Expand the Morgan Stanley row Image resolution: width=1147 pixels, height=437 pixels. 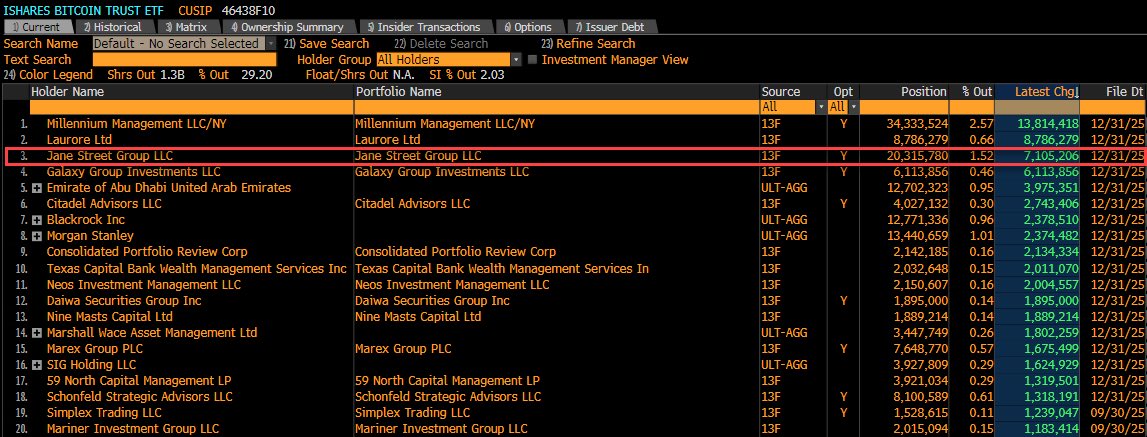coord(37,236)
